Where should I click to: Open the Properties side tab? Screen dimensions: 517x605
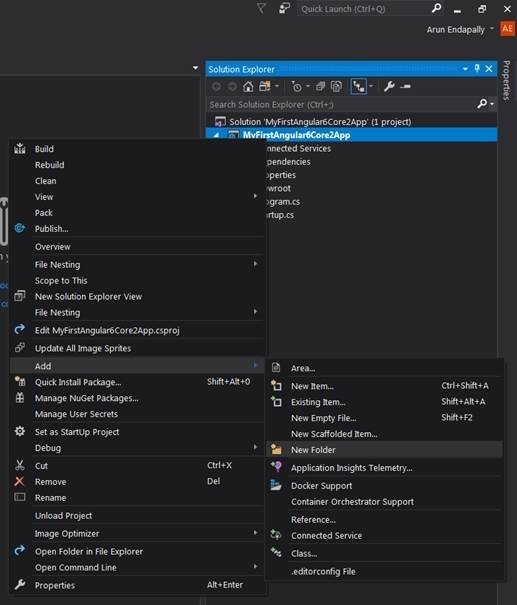507,80
